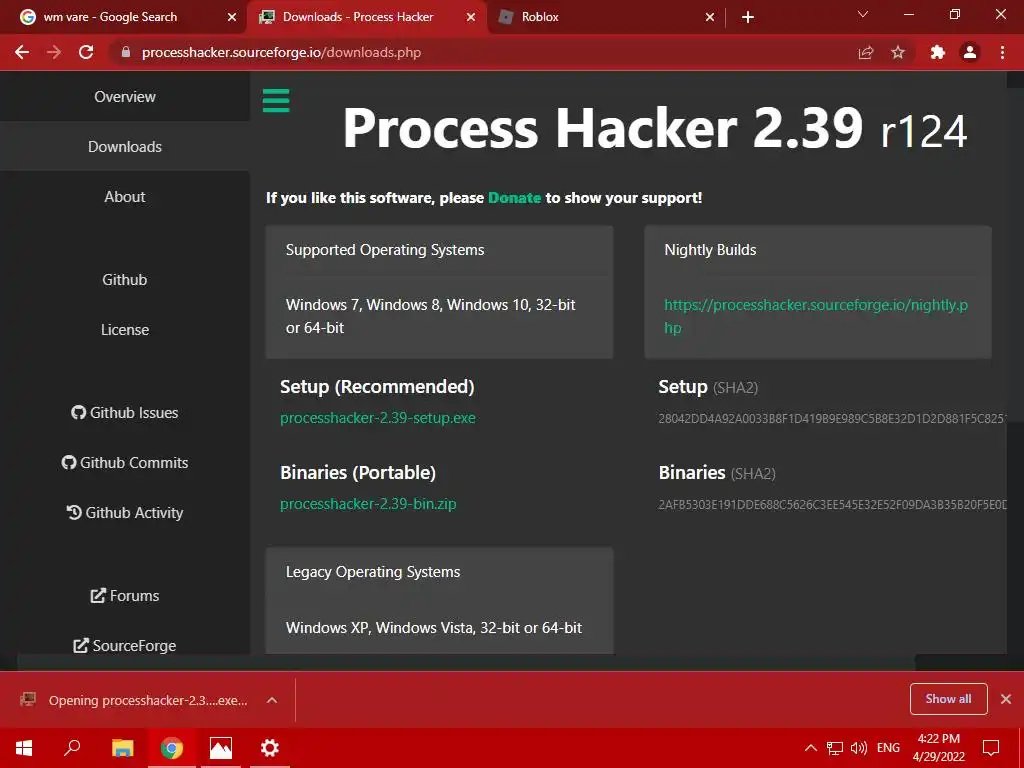Download processhacker-2.39-bin.zip
The width and height of the screenshot is (1024, 768).
click(368, 504)
